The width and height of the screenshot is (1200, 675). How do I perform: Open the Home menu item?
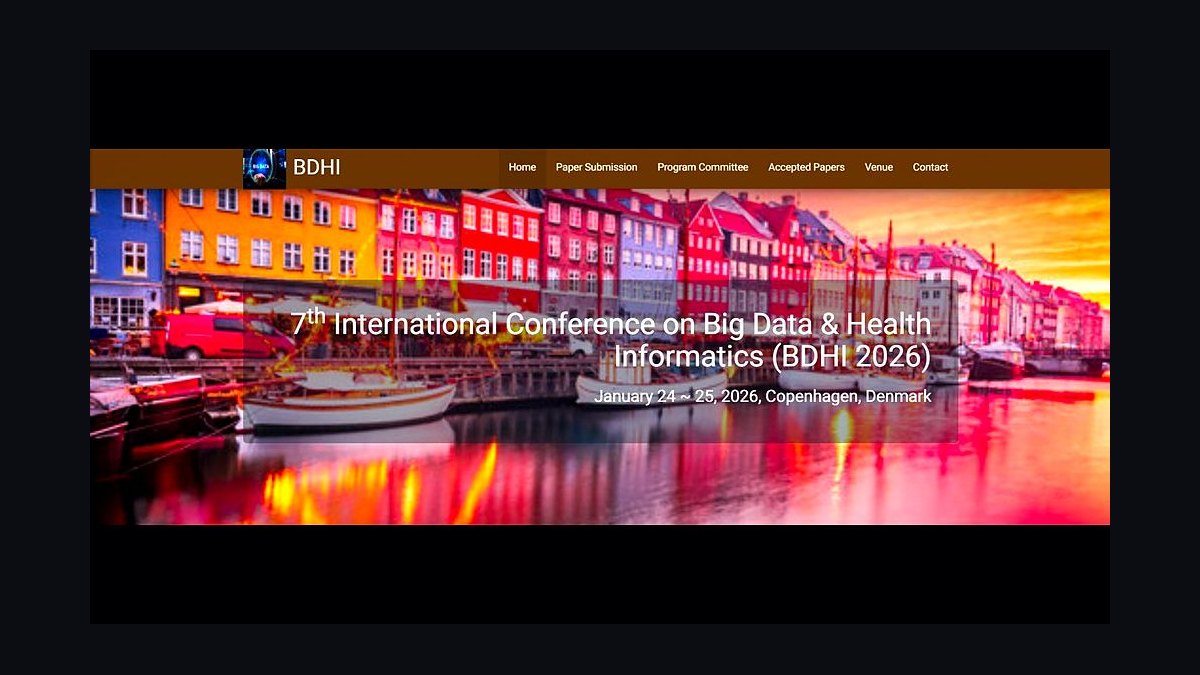click(x=522, y=167)
